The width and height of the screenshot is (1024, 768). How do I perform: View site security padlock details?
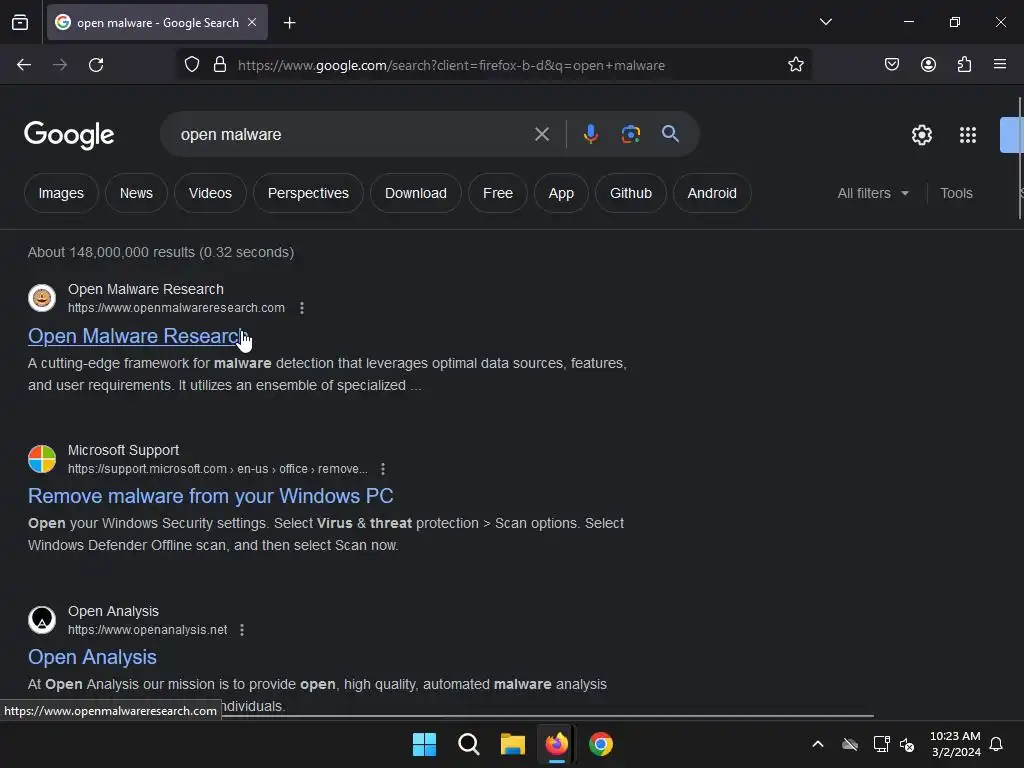[220, 65]
